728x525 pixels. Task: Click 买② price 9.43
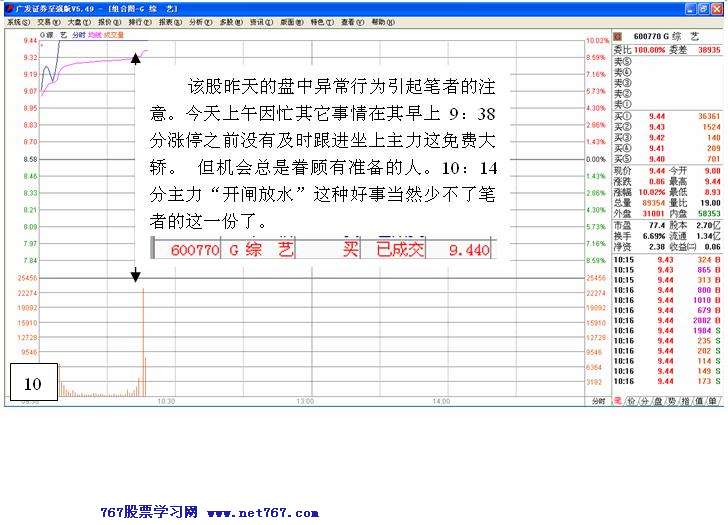click(657, 127)
